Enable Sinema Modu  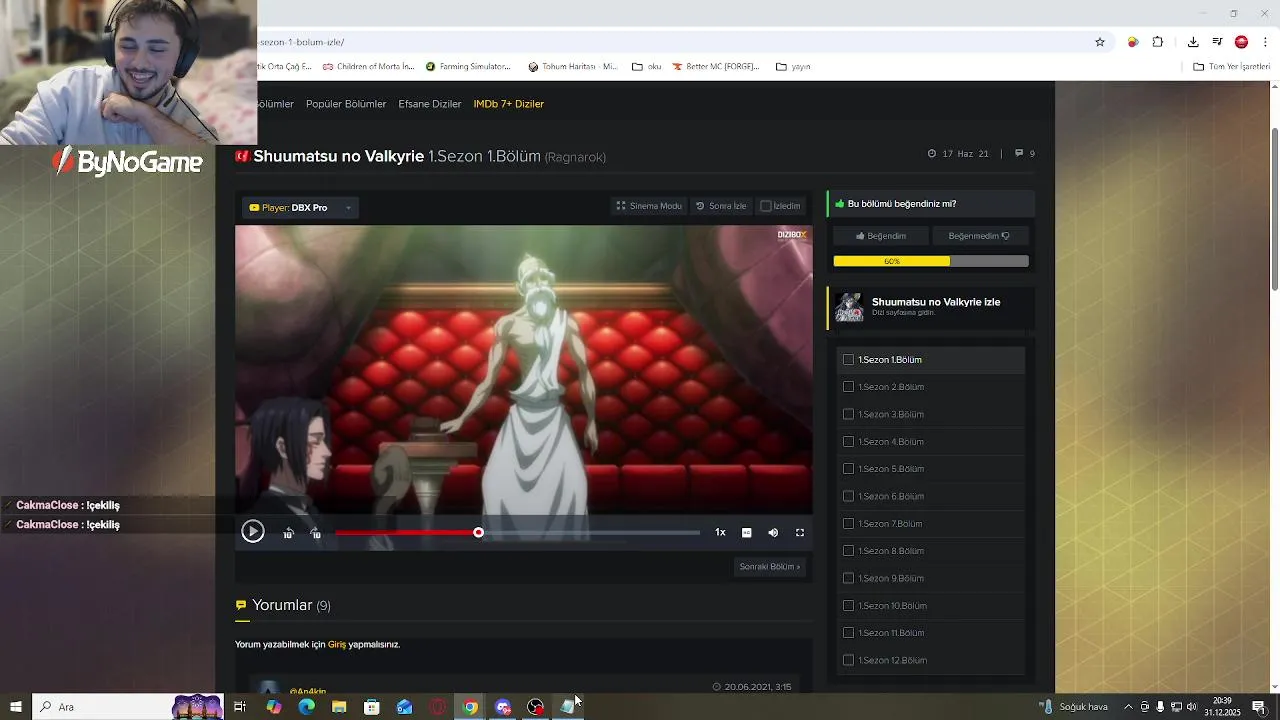tap(649, 206)
